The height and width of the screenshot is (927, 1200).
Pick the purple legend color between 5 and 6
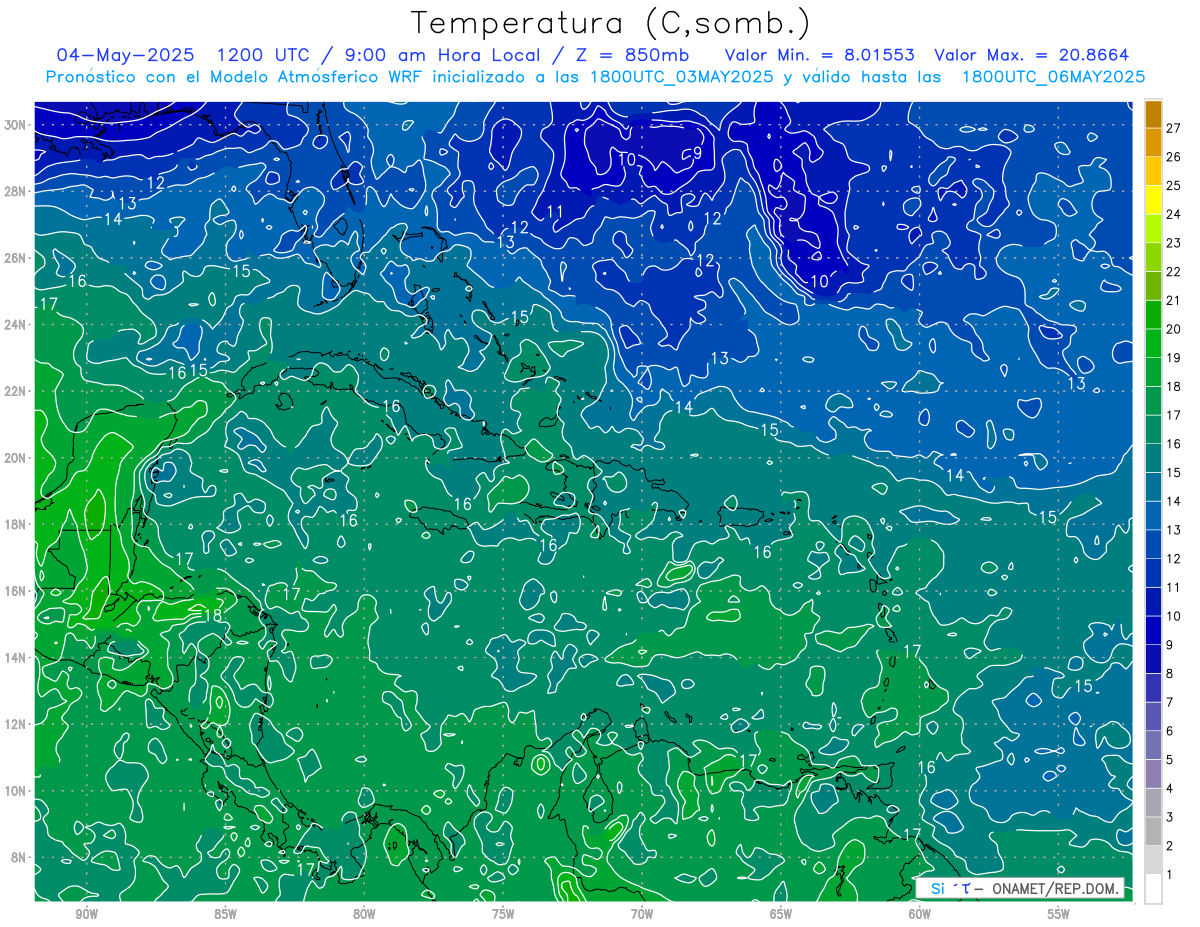pos(1153,746)
